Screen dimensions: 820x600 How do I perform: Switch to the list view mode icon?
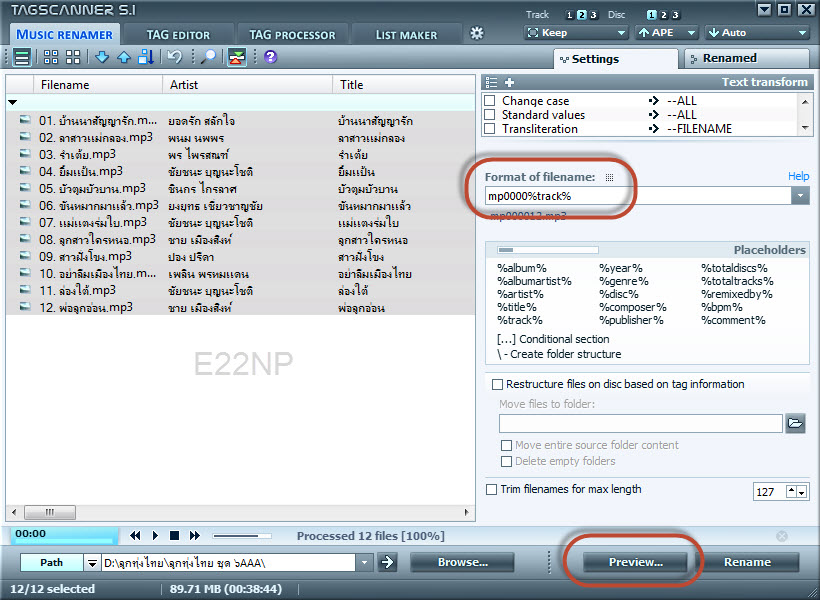[22, 57]
